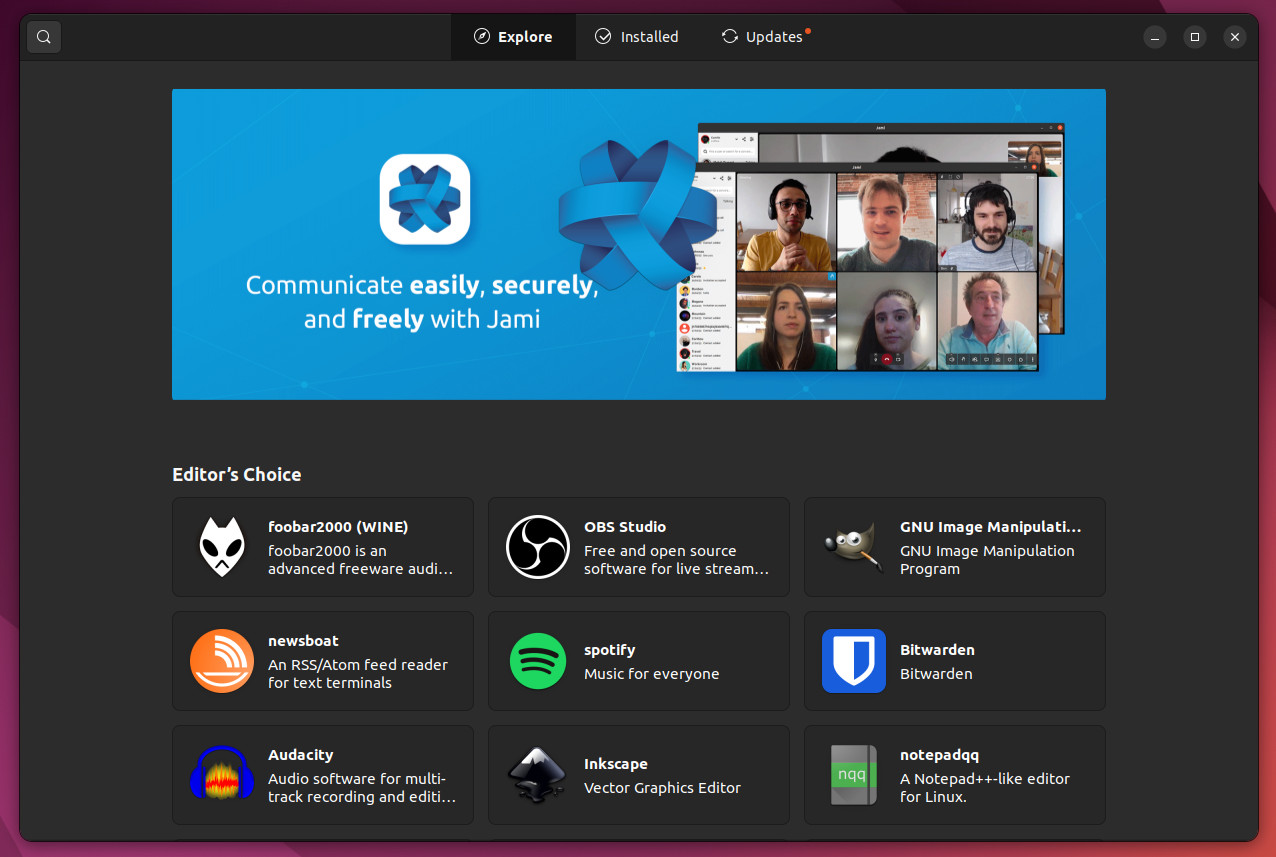Click the green Spotify icon
This screenshot has width=1276, height=857.
[x=538, y=661]
